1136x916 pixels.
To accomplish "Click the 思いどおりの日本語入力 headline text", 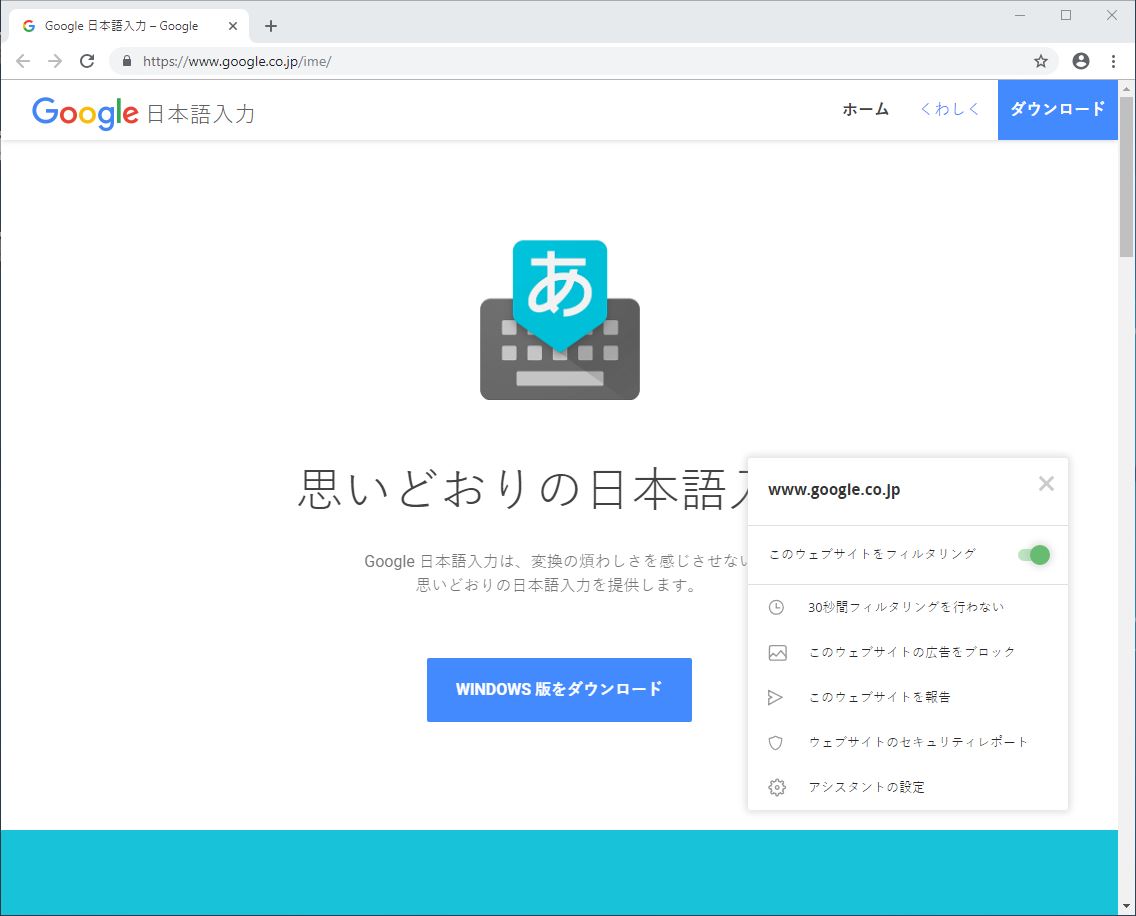I will click(523, 489).
